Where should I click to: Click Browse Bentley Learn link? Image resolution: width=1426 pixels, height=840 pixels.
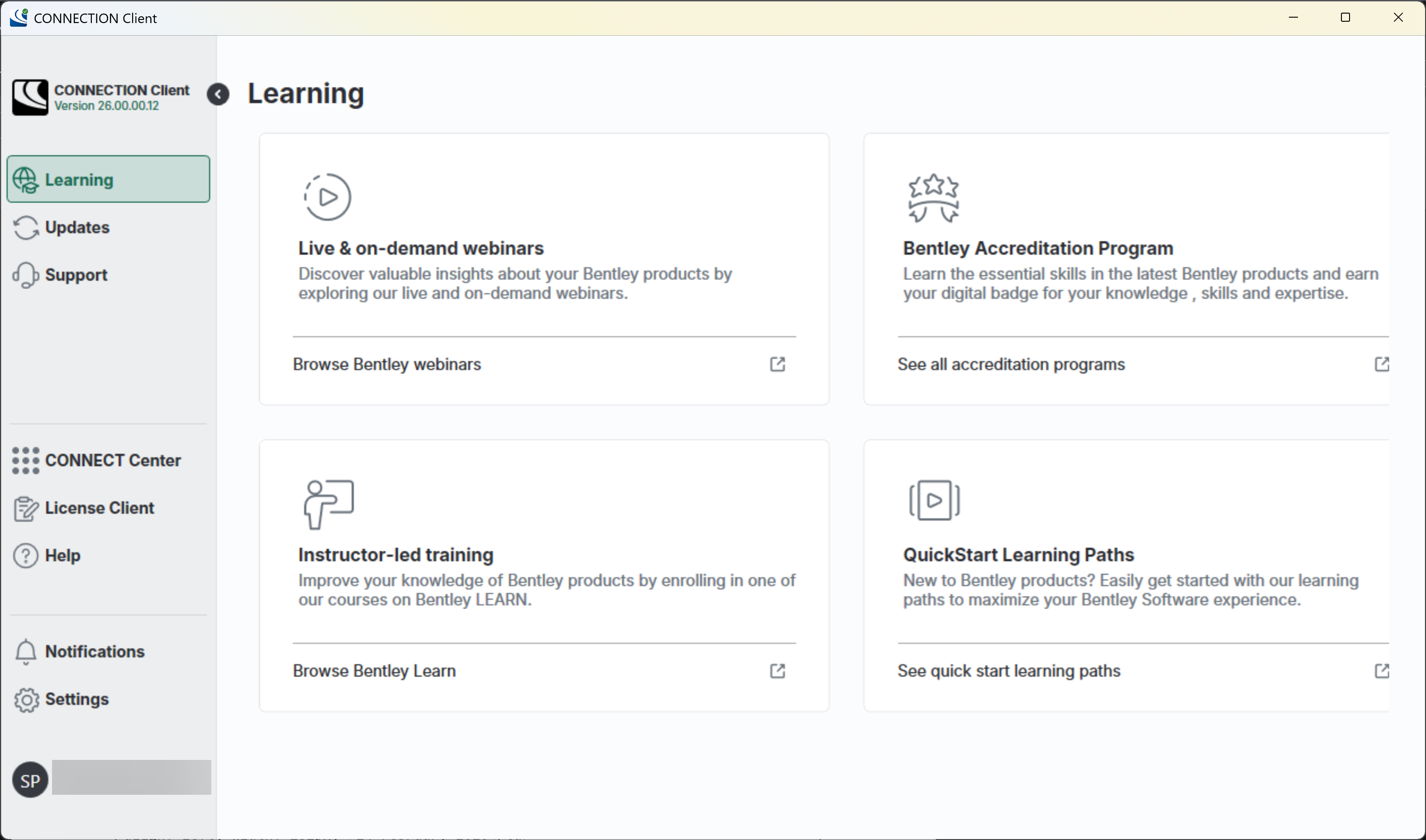374,671
